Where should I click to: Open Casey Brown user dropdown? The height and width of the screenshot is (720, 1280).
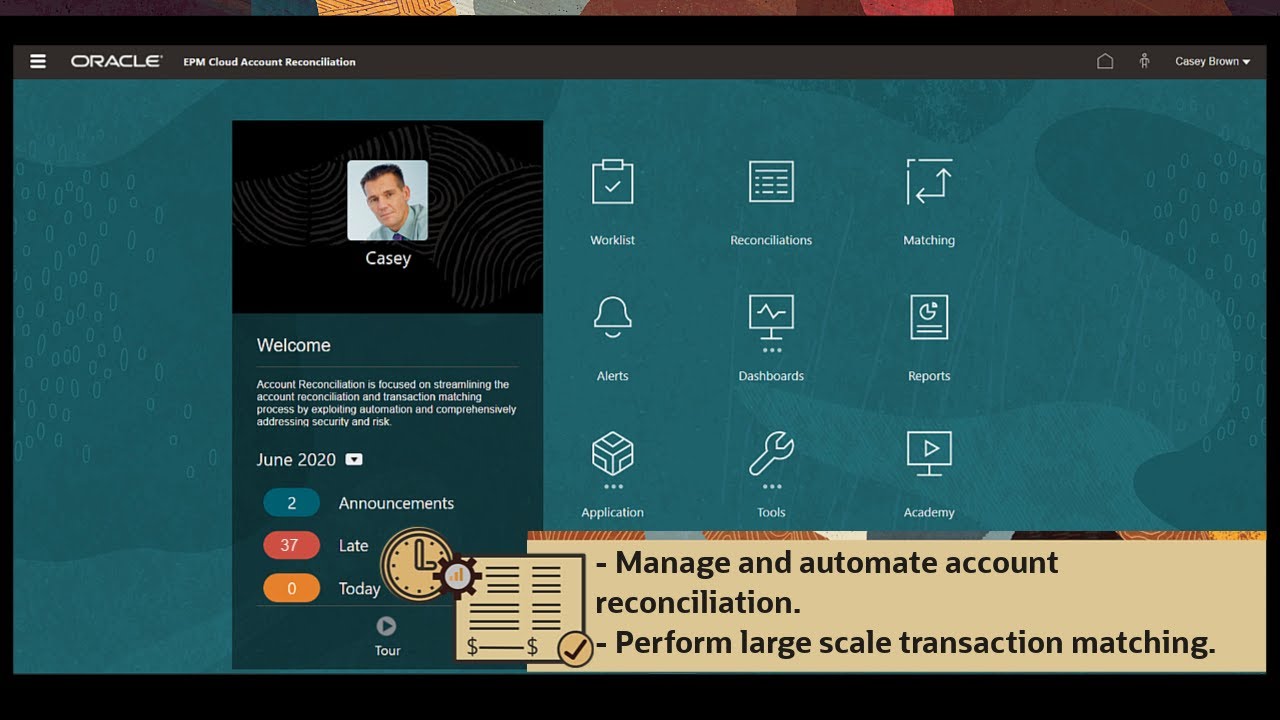1213,61
